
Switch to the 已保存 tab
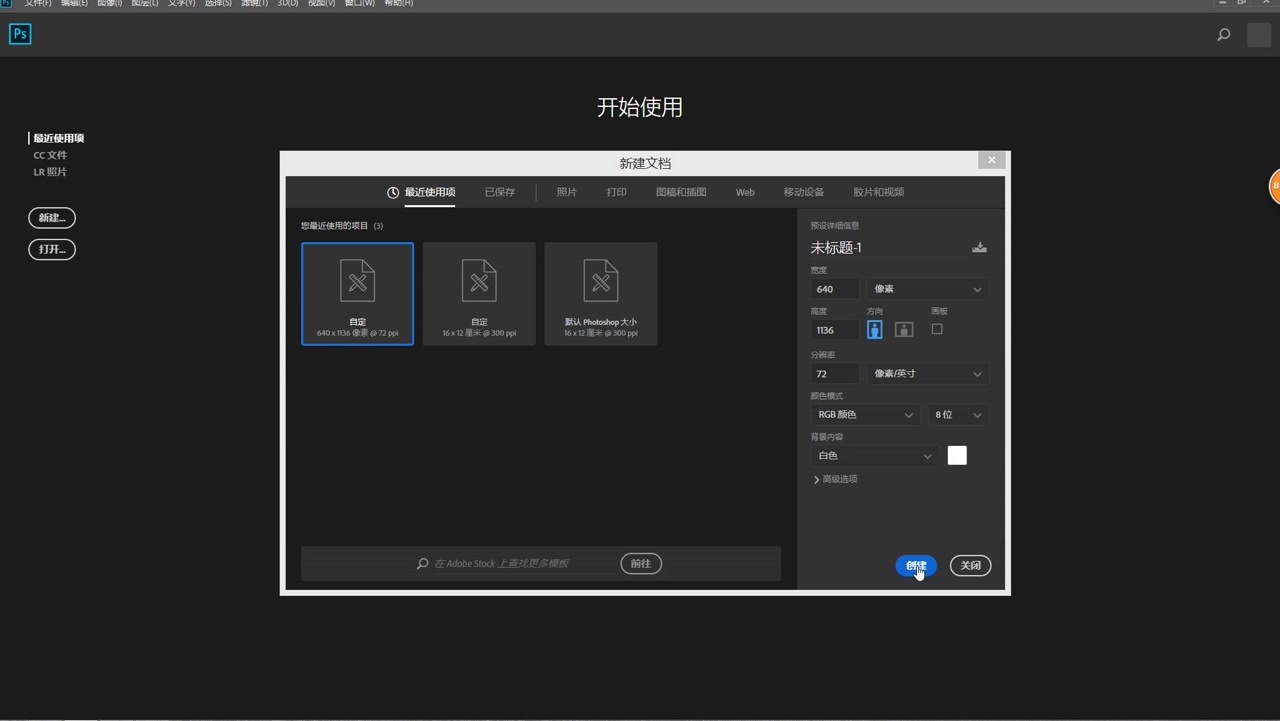(x=500, y=192)
